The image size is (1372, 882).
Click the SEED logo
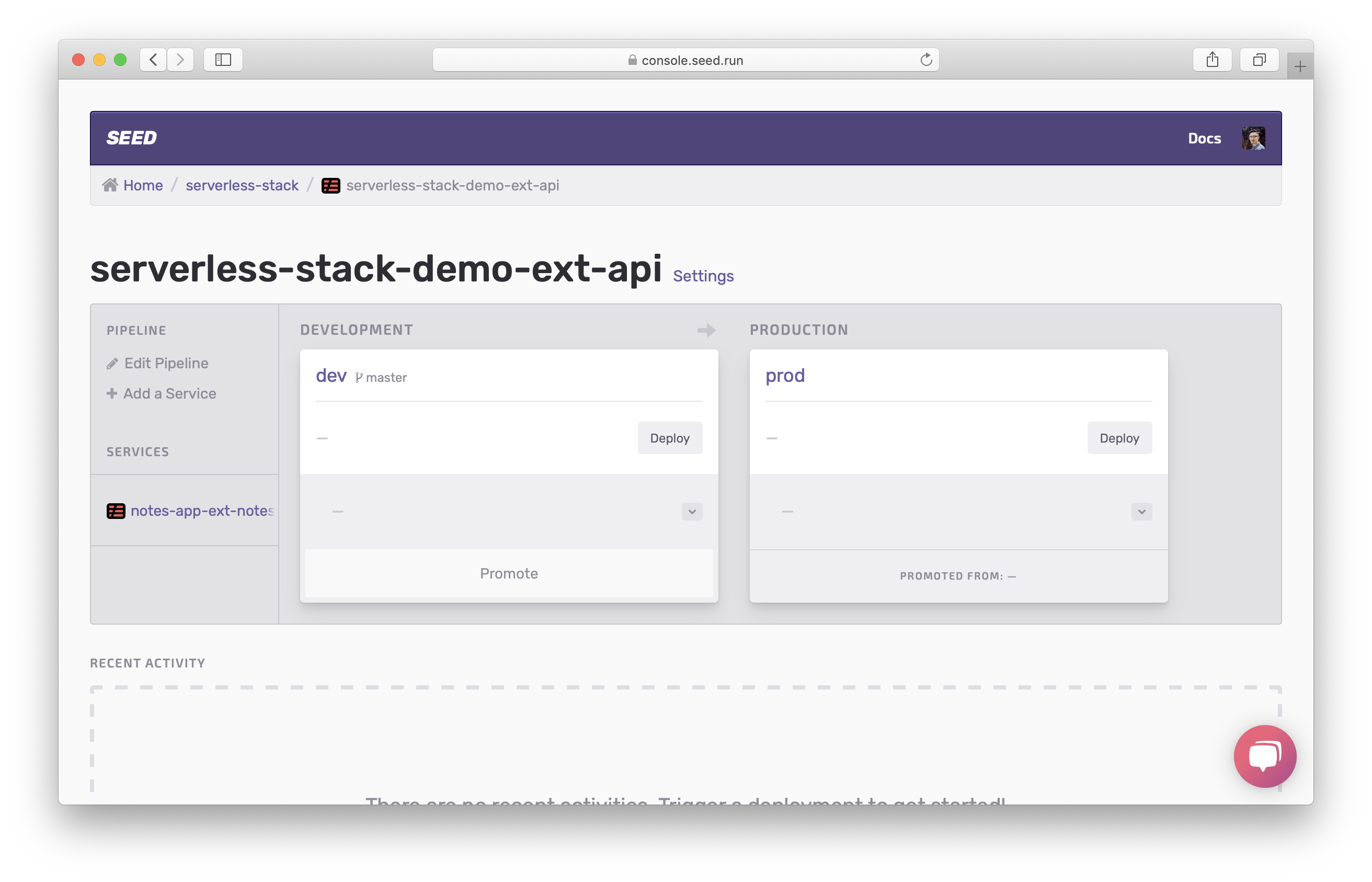[132, 138]
